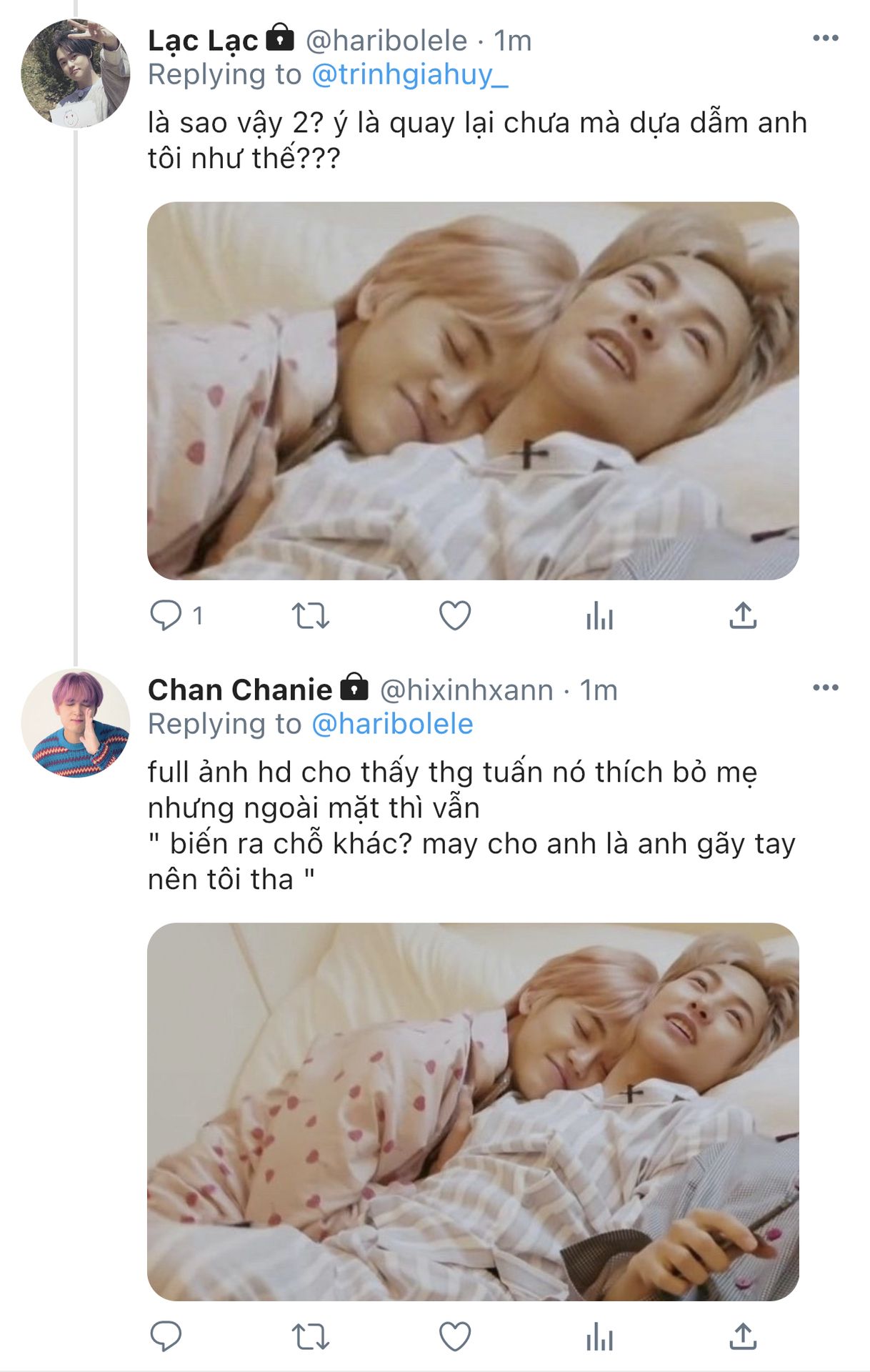This screenshot has height=1372, width=870.
Task: View analytics for Lạc Lạc's tweet
Action: [599, 615]
